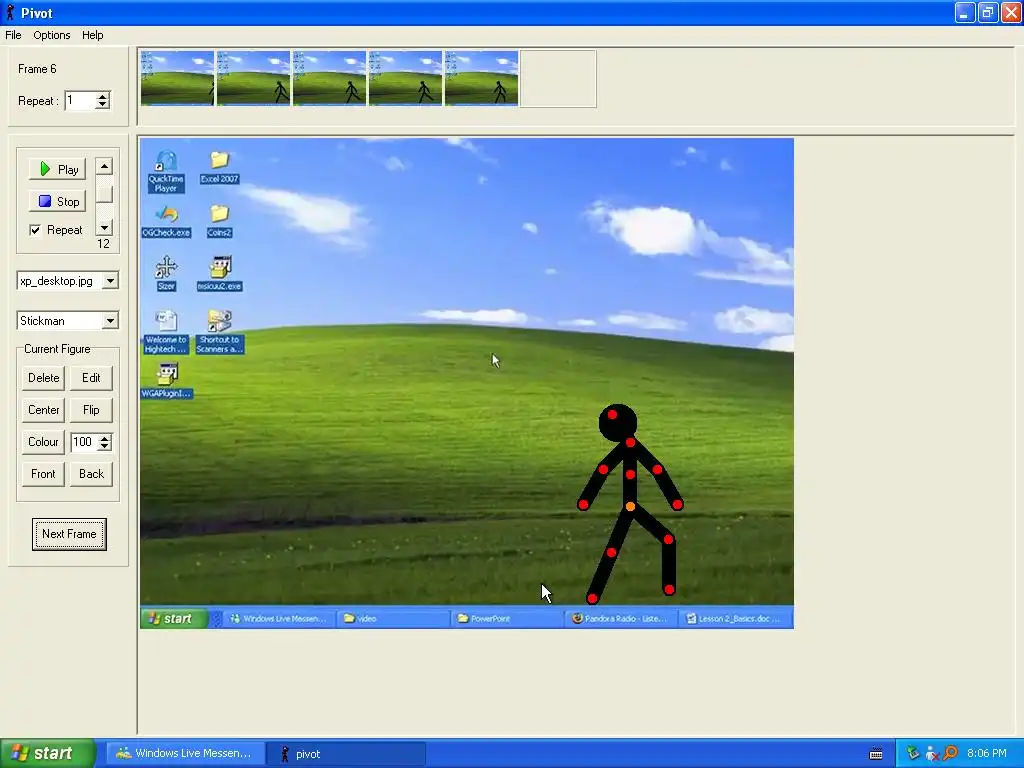
Task: Click the orange origin handle of stickman
Action: [x=630, y=506]
